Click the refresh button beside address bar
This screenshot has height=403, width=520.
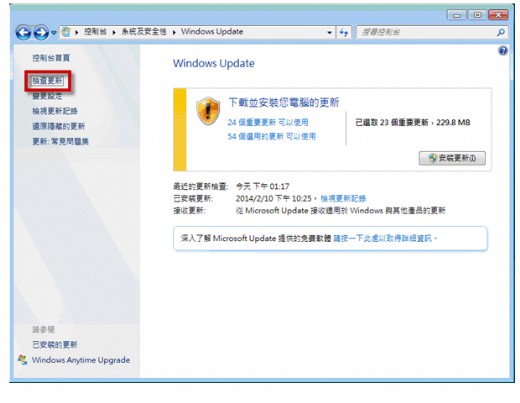tap(343, 32)
